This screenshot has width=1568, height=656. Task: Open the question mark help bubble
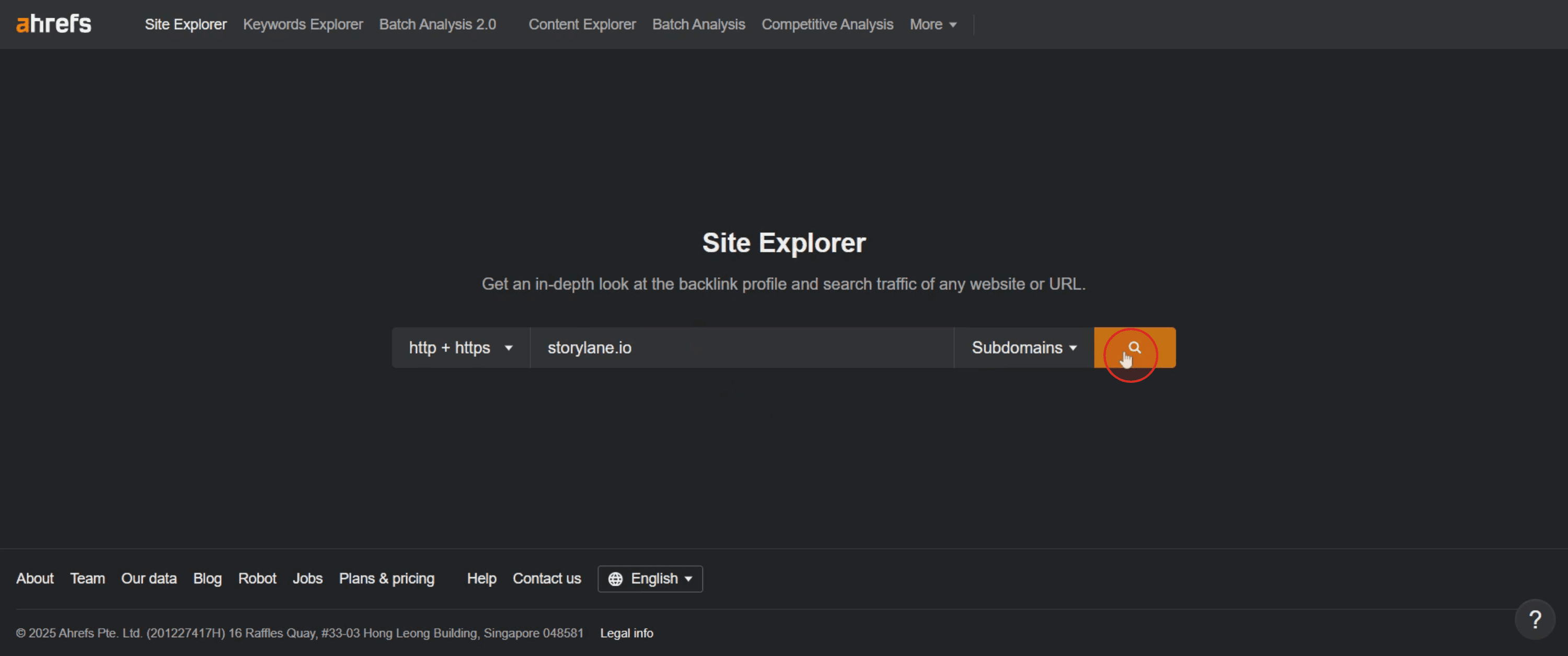pyautogui.click(x=1535, y=619)
